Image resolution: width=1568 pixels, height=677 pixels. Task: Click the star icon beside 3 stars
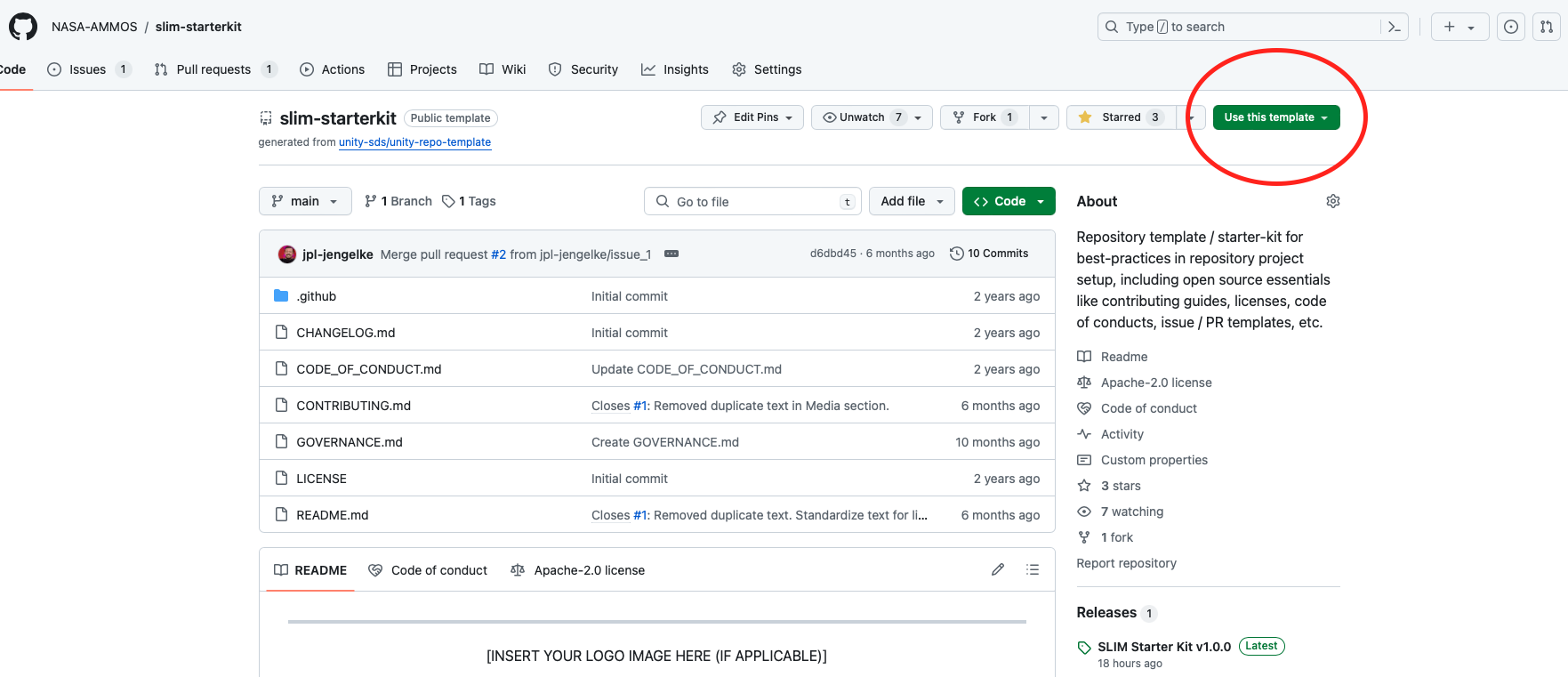coord(1084,486)
